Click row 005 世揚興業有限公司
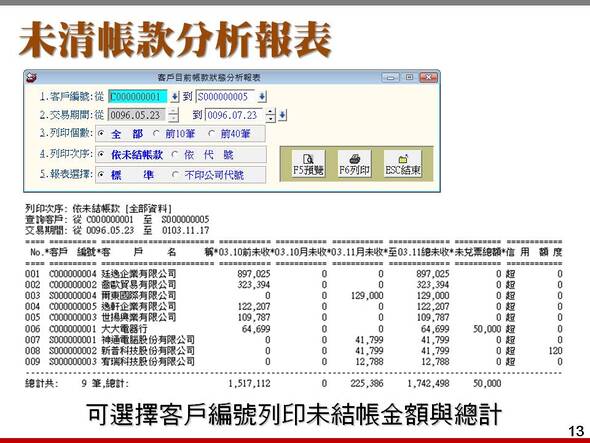The height and width of the screenshot is (443, 590). [x=293, y=317]
